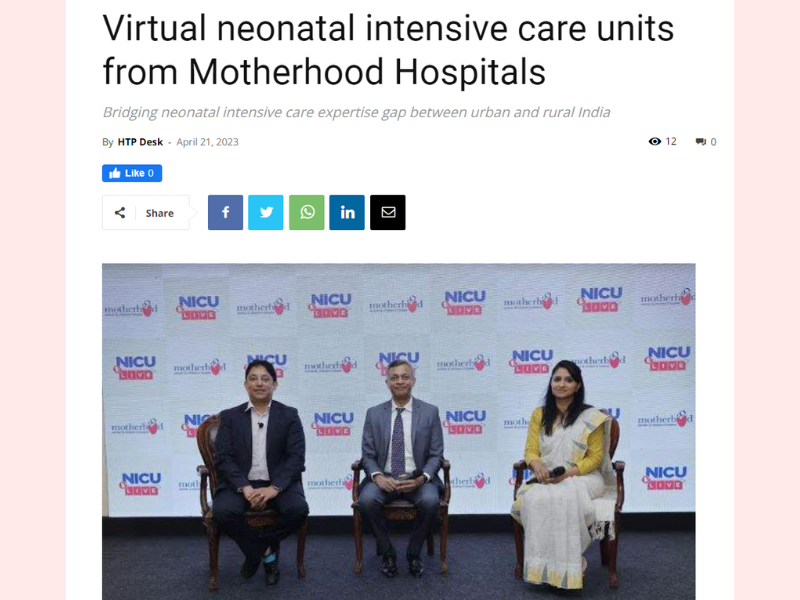Open the NICU Live press conference photo
This screenshot has height=600, width=800.
pos(398,432)
